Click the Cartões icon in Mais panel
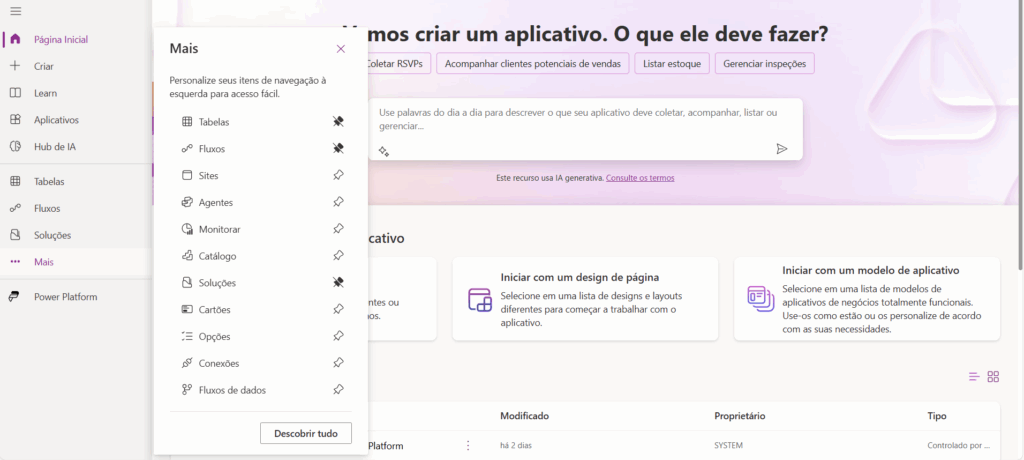The height and width of the screenshot is (460, 1024). [187, 310]
